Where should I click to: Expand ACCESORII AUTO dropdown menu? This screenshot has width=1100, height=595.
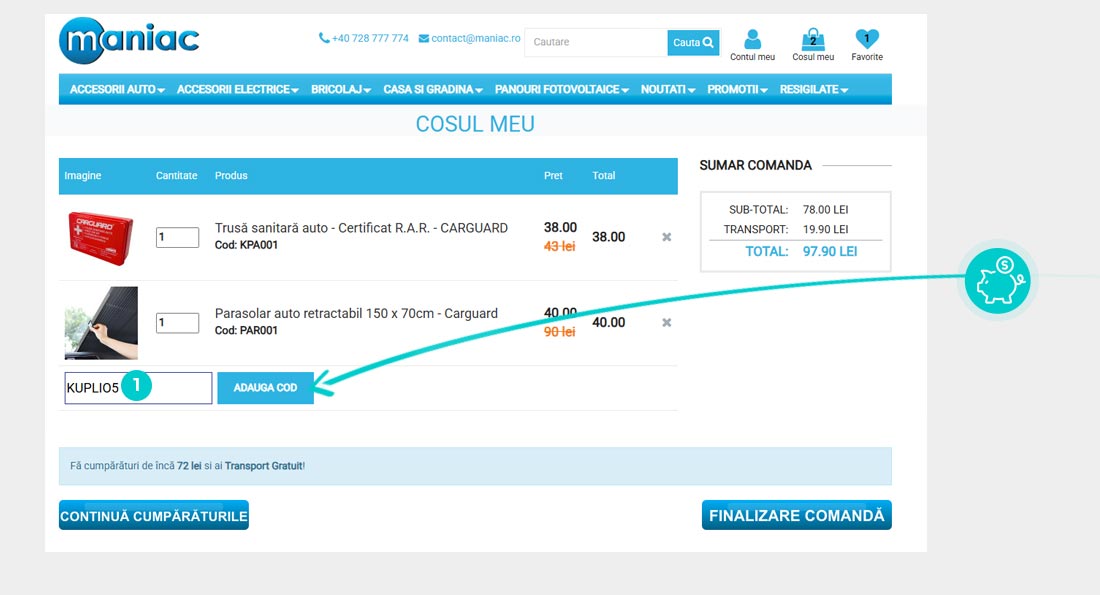[117, 89]
